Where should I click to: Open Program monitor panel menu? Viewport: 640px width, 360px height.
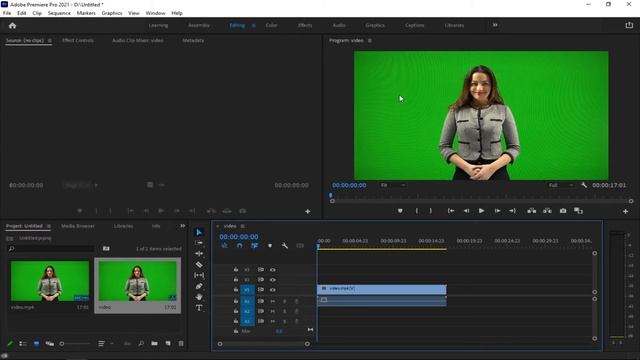coord(370,41)
